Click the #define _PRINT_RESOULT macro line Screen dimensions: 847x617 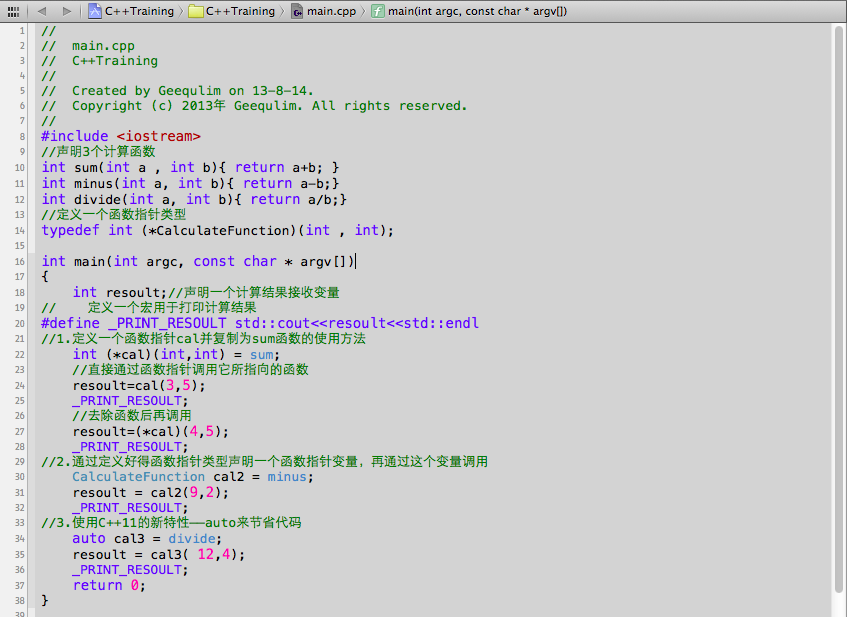point(260,323)
